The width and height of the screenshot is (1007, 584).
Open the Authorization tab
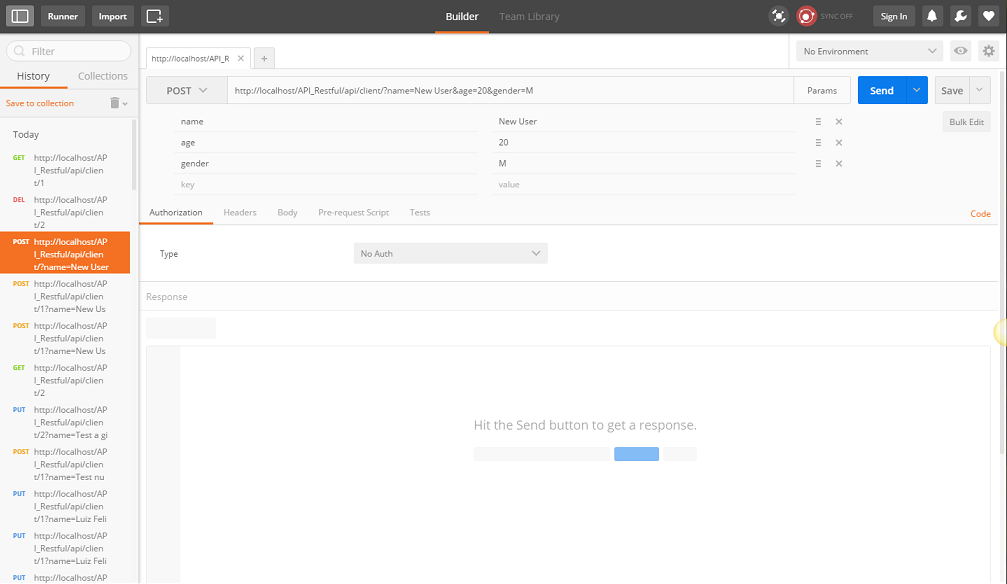pos(175,213)
